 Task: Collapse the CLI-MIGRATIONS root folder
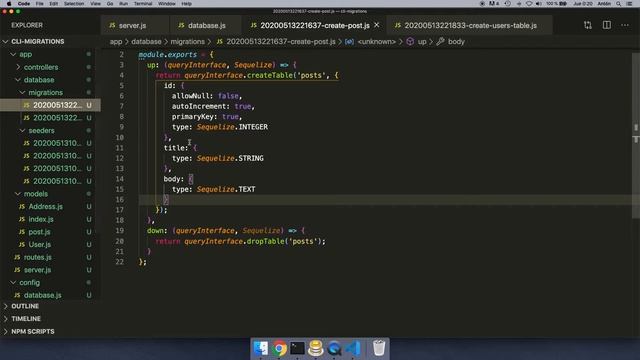[50, 42]
